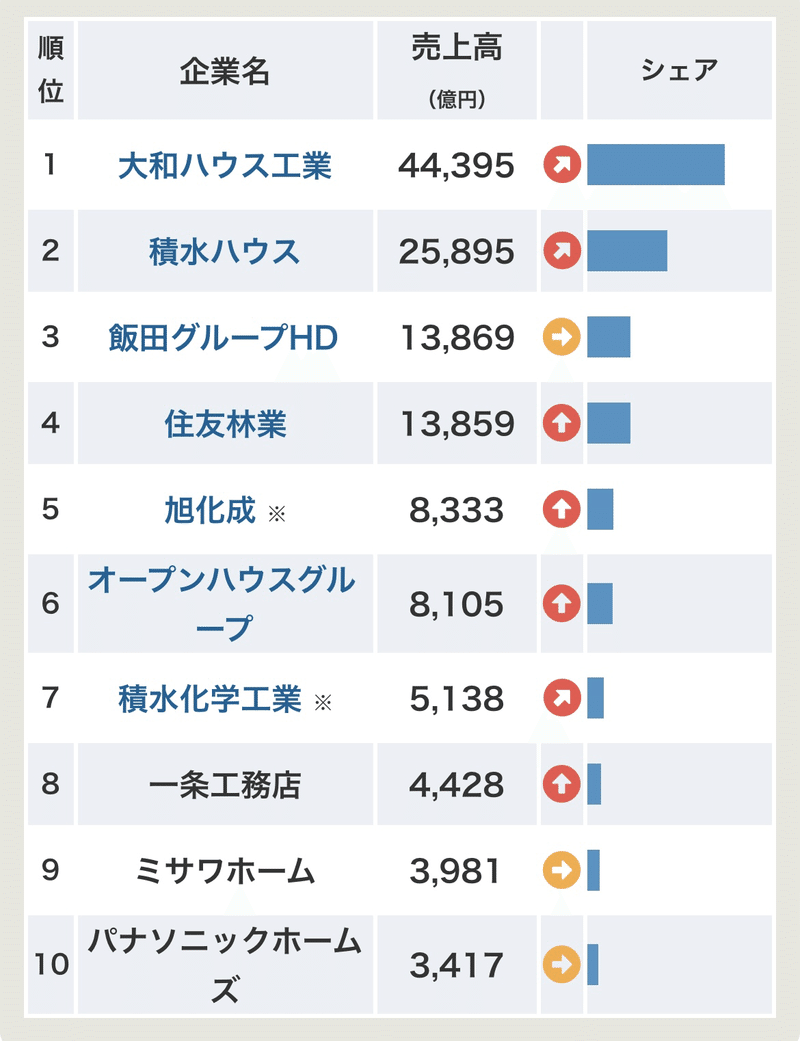Follow the 飯田グループHD link

click(x=224, y=338)
